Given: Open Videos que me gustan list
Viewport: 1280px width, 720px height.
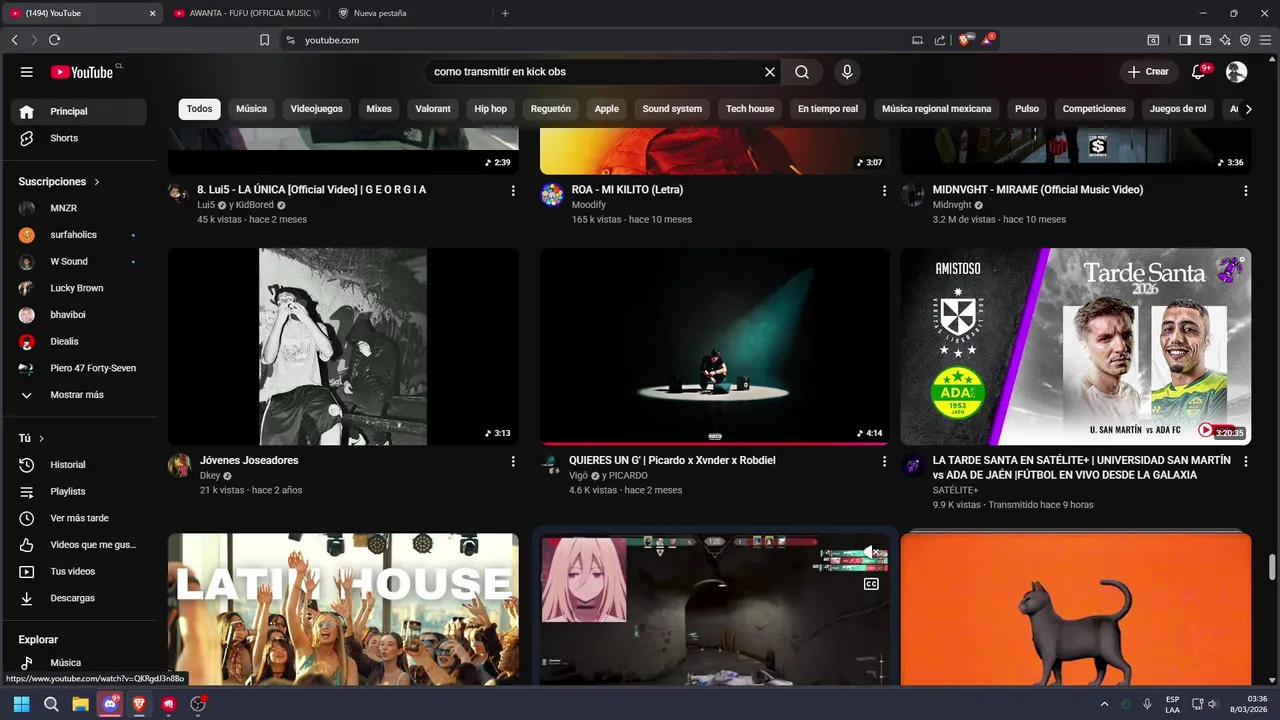Looking at the screenshot, I should [x=78, y=545].
